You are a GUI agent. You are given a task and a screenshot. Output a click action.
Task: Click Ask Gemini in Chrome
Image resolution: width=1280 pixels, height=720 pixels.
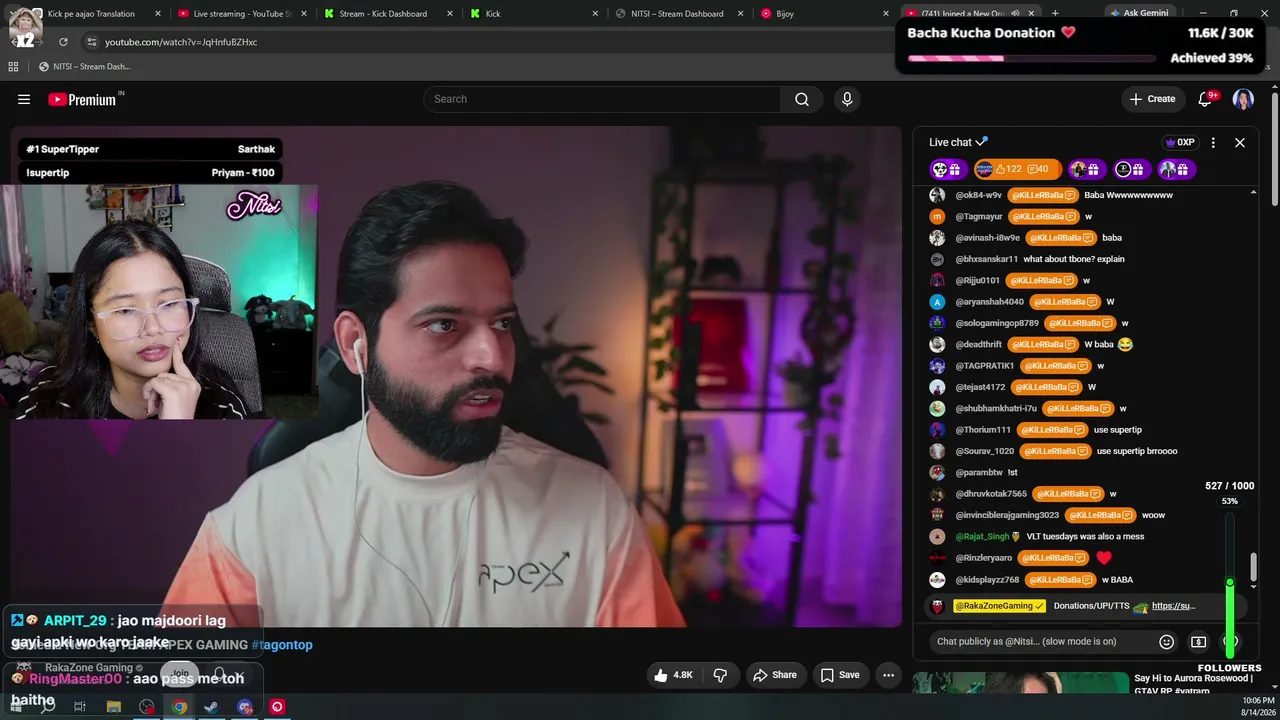1138,13
